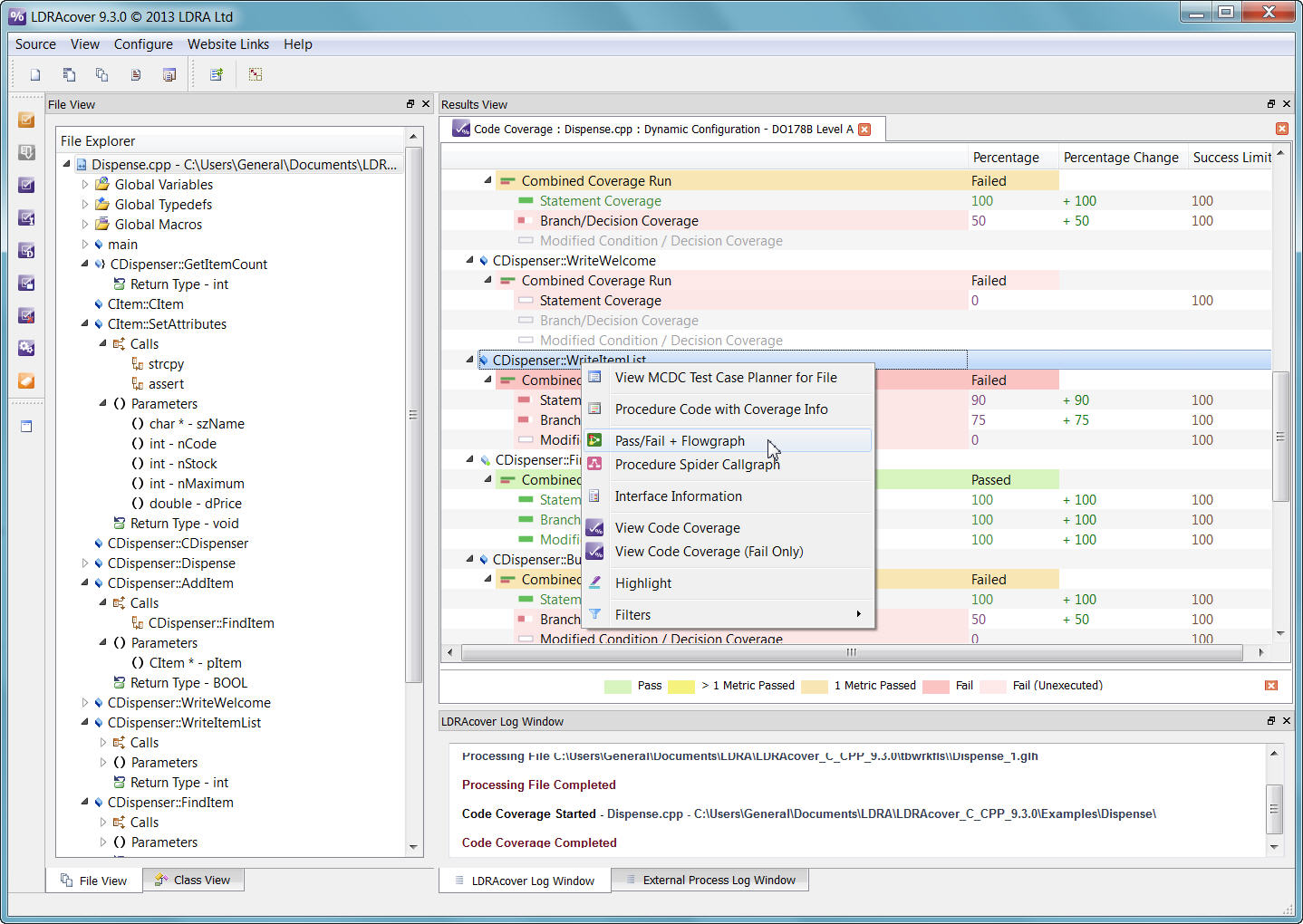Click the green Pass legend swatch

(x=617, y=686)
